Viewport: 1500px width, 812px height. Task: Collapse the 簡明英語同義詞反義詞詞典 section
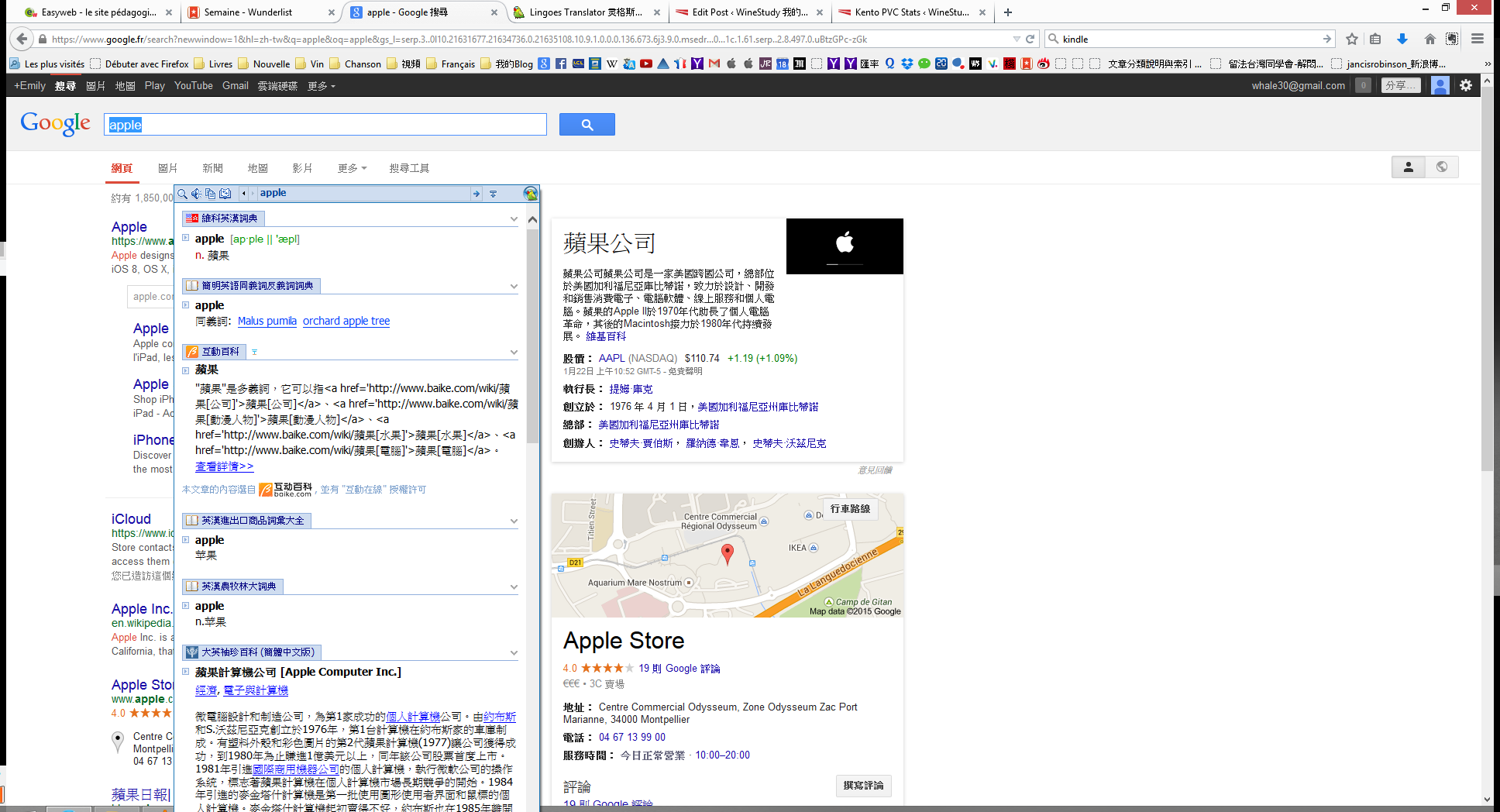pos(514,287)
